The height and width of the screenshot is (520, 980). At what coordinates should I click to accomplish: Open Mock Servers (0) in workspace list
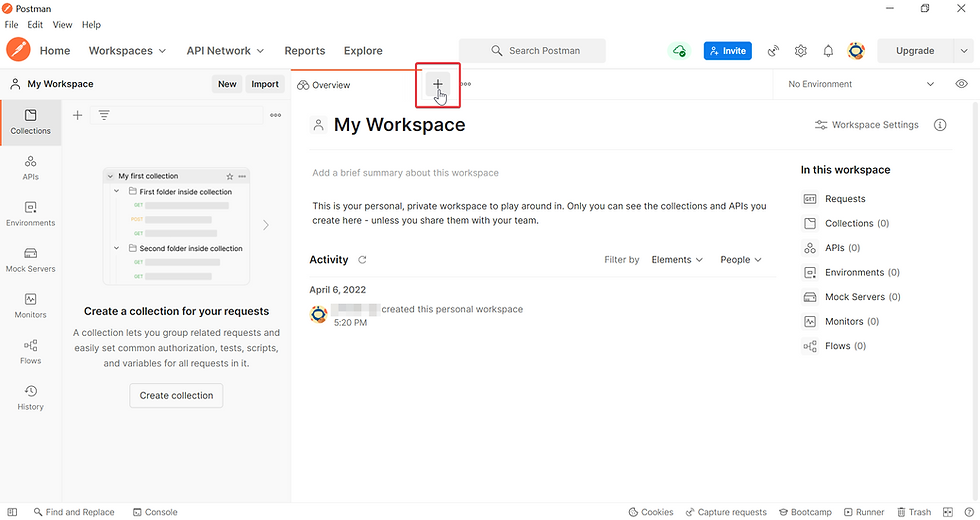click(851, 297)
